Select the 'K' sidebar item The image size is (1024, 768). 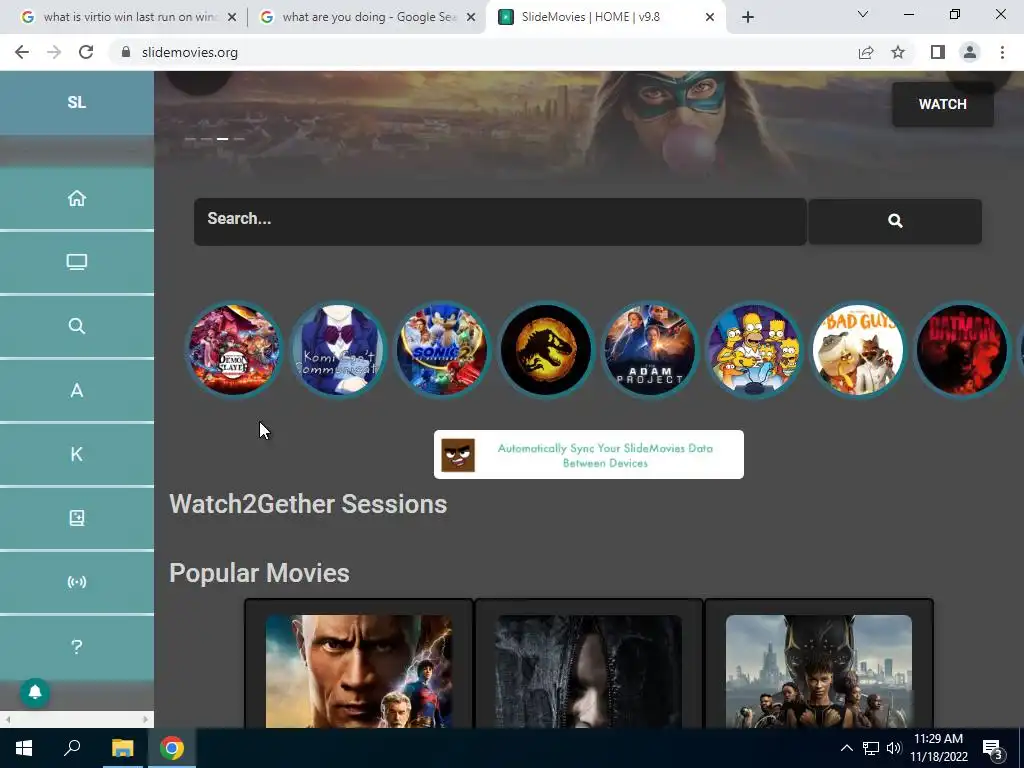click(76, 454)
